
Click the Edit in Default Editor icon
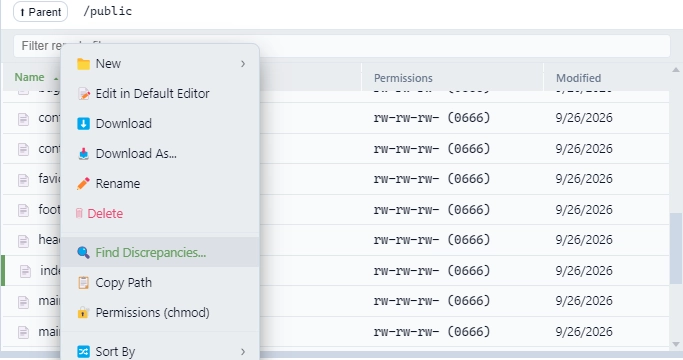click(83, 94)
